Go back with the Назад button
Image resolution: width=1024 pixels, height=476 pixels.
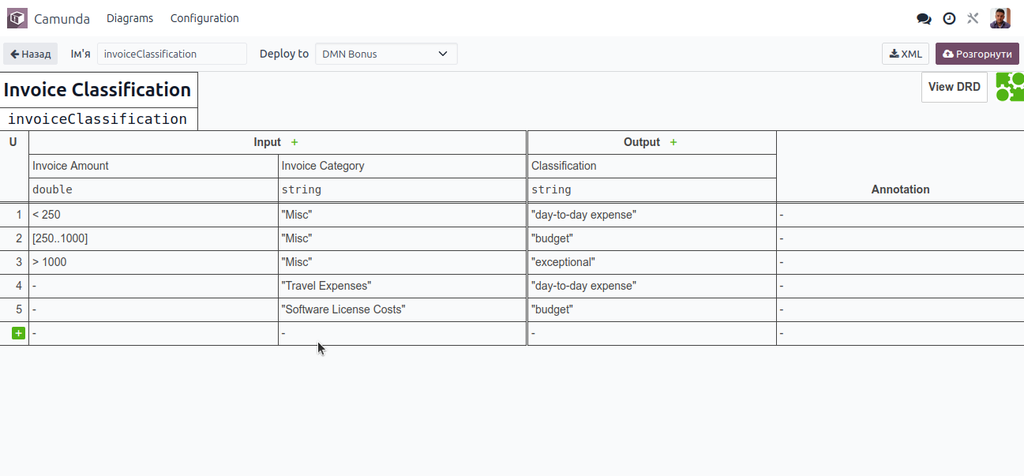pyautogui.click(x=31, y=54)
